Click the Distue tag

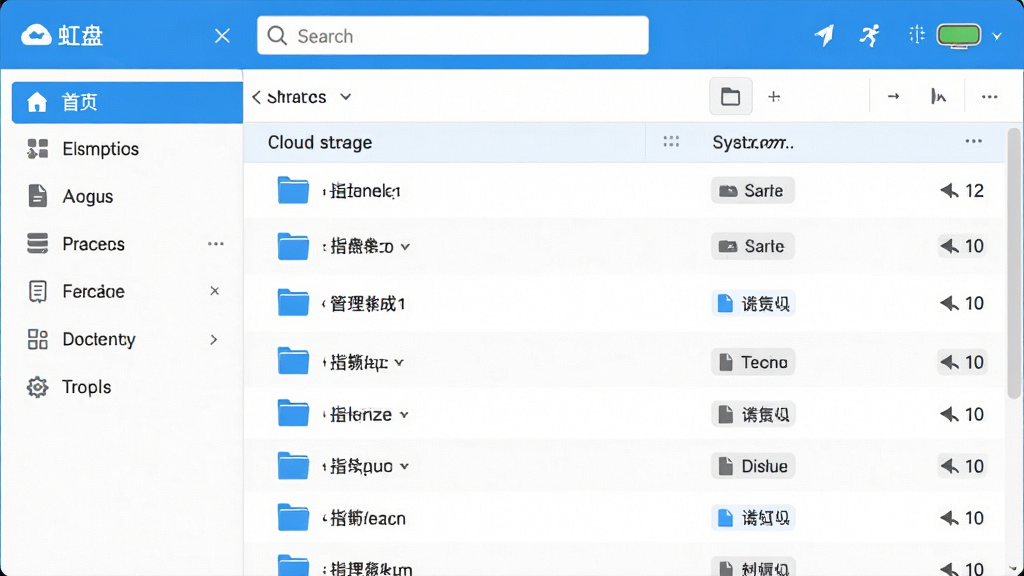point(752,466)
